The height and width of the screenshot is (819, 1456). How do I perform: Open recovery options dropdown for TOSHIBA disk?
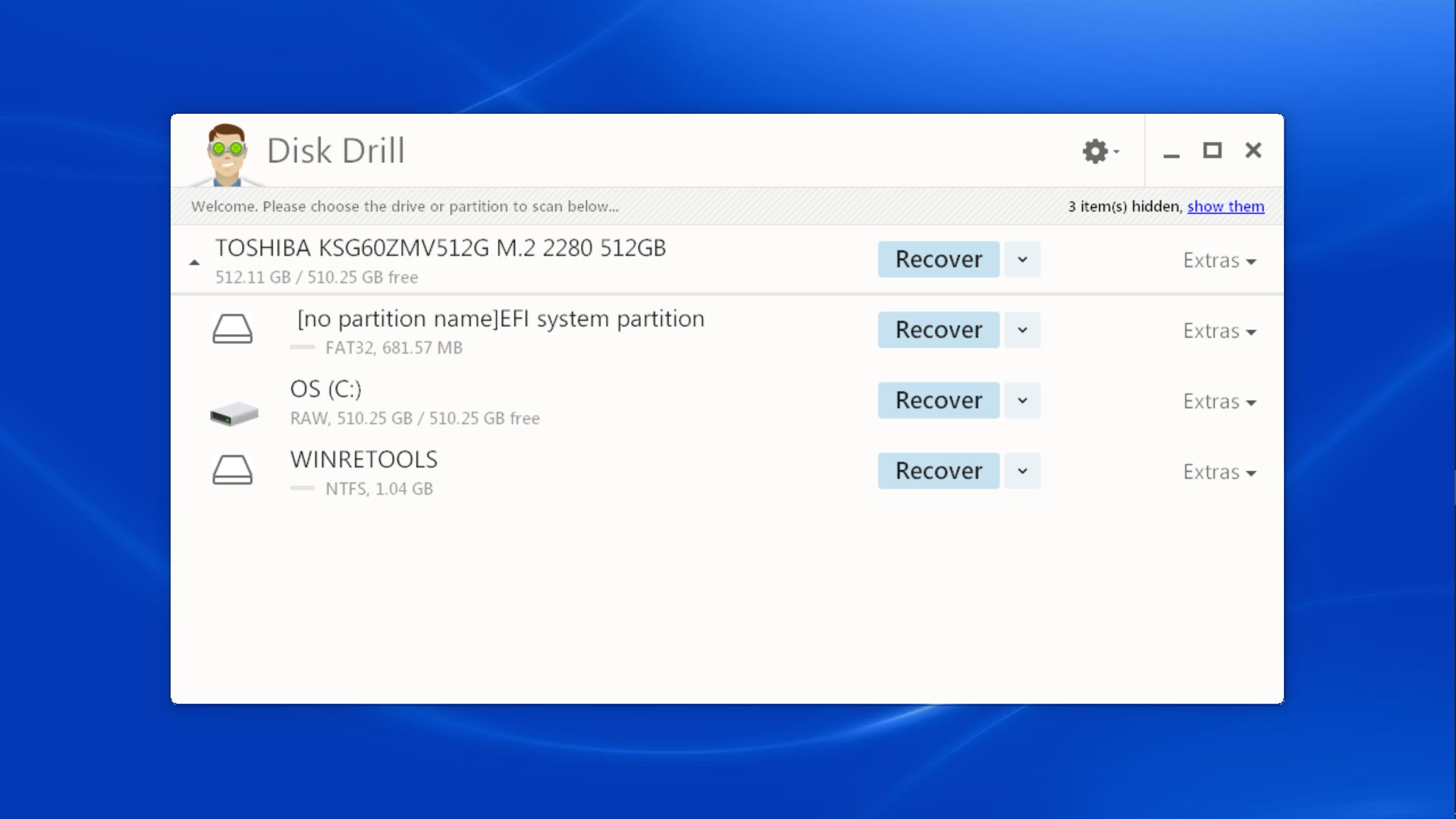click(1022, 259)
